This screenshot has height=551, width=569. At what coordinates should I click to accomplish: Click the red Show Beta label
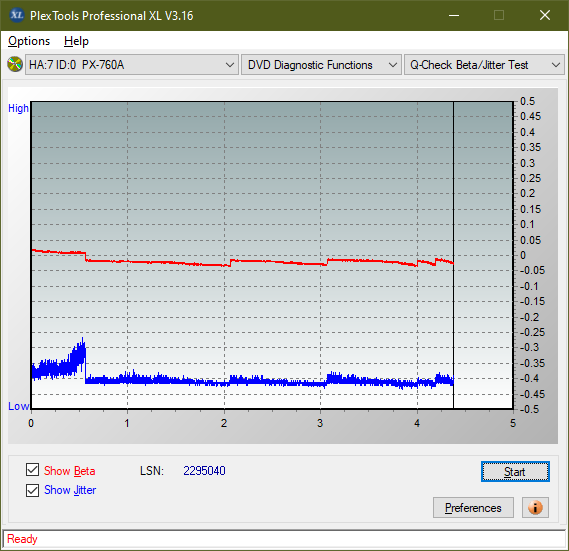click(x=70, y=471)
